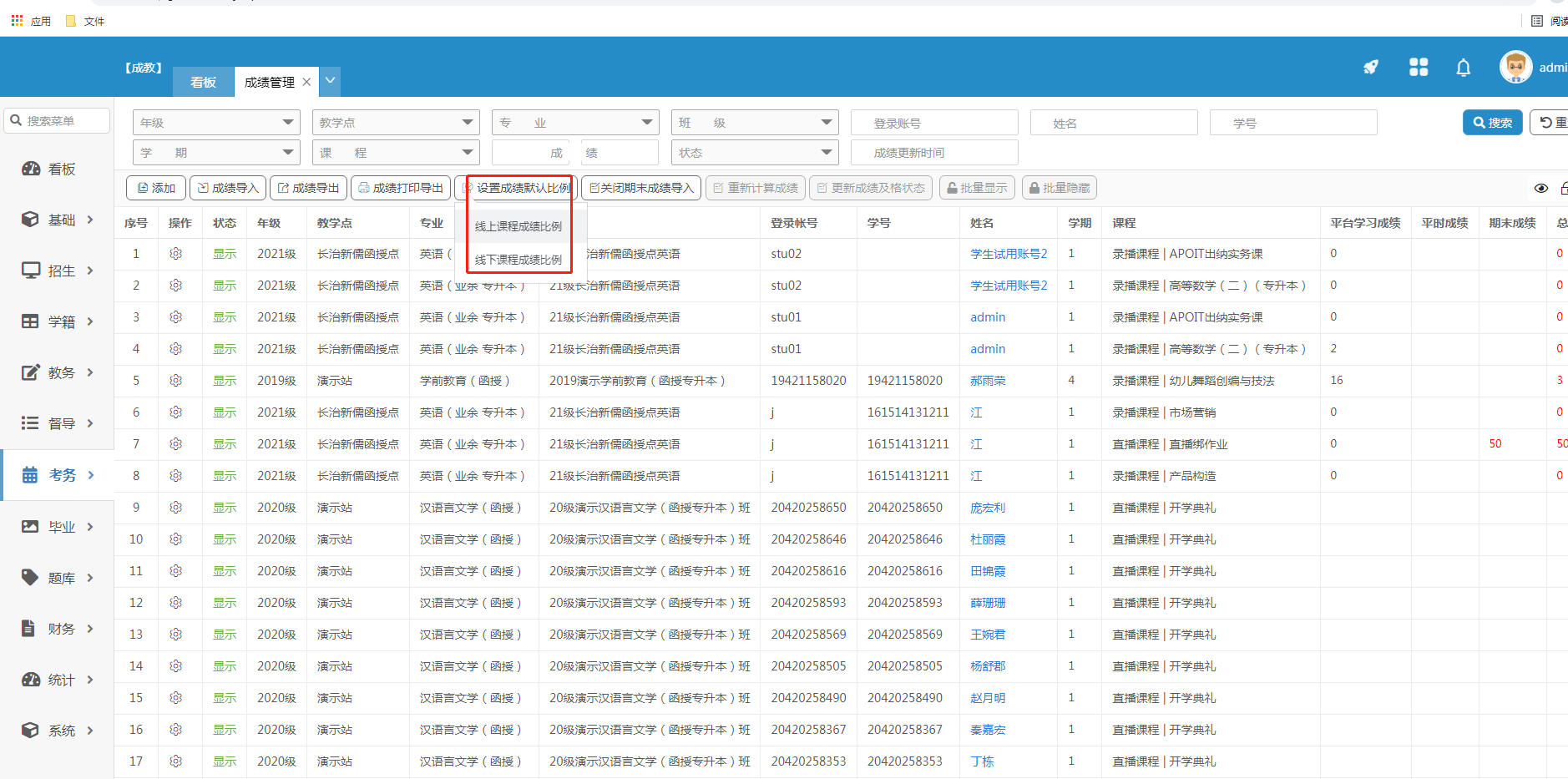This screenshot has height=779, width=1568.
Task: Open the apps grid icon
Action: pos(1419,68)
